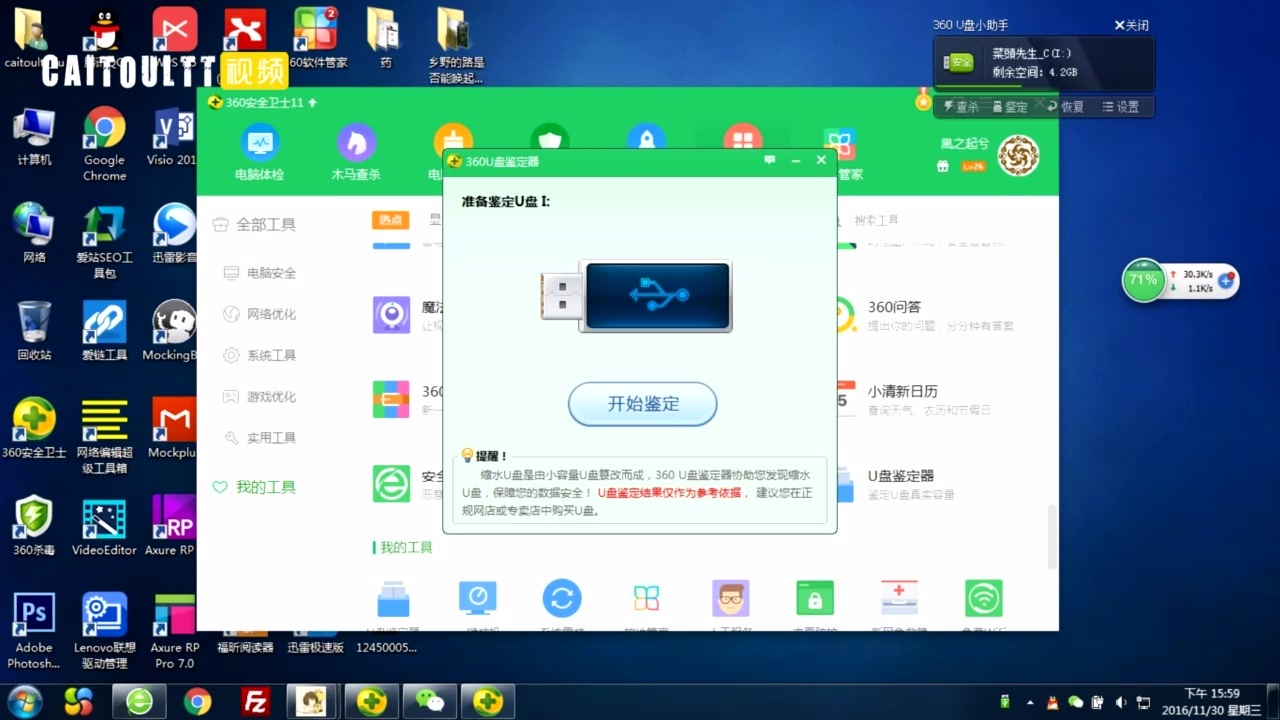Click the green browser e tool icon
This screenshot has height=720, width=1280.
coord(391,484)
